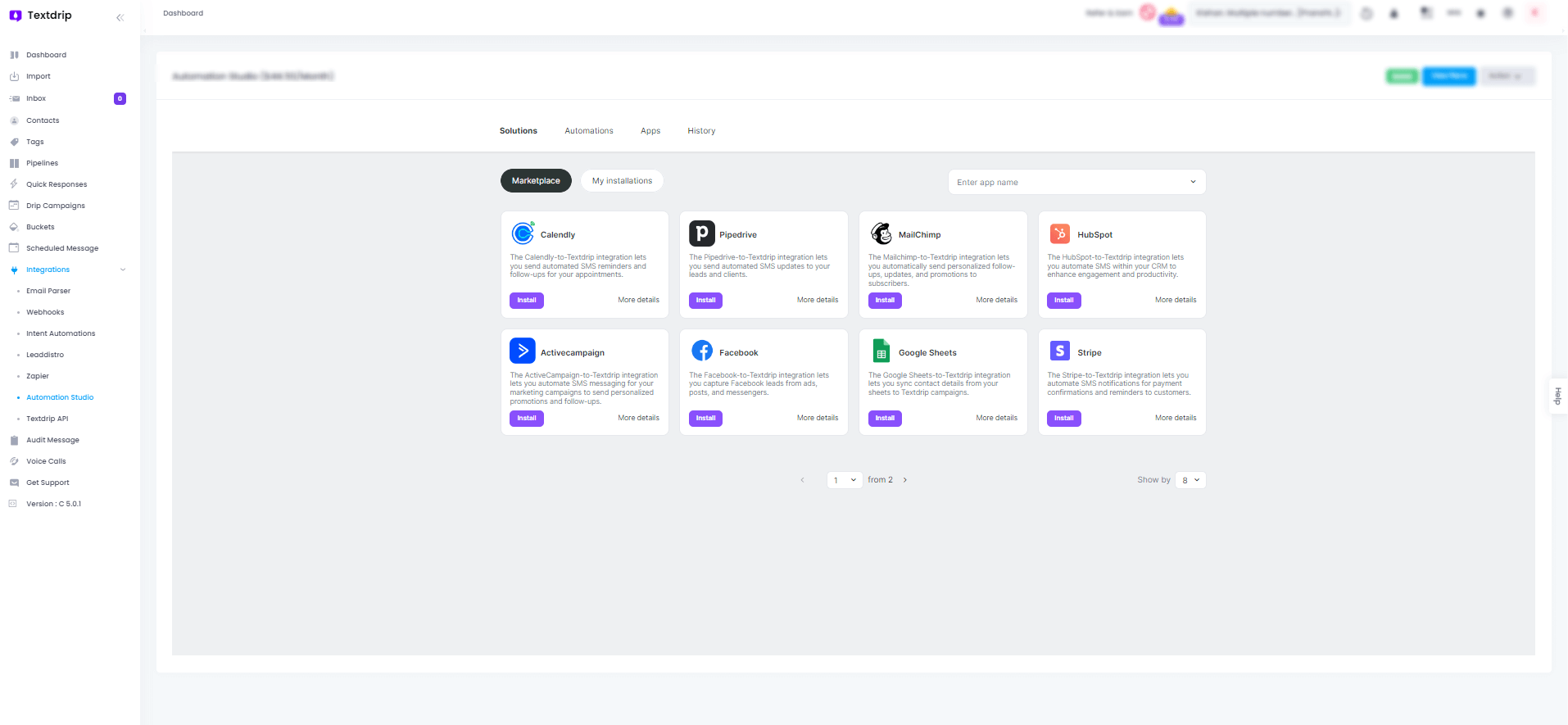View More details for Calendly
Screen dimensions: 1568x725
(638, 300)
